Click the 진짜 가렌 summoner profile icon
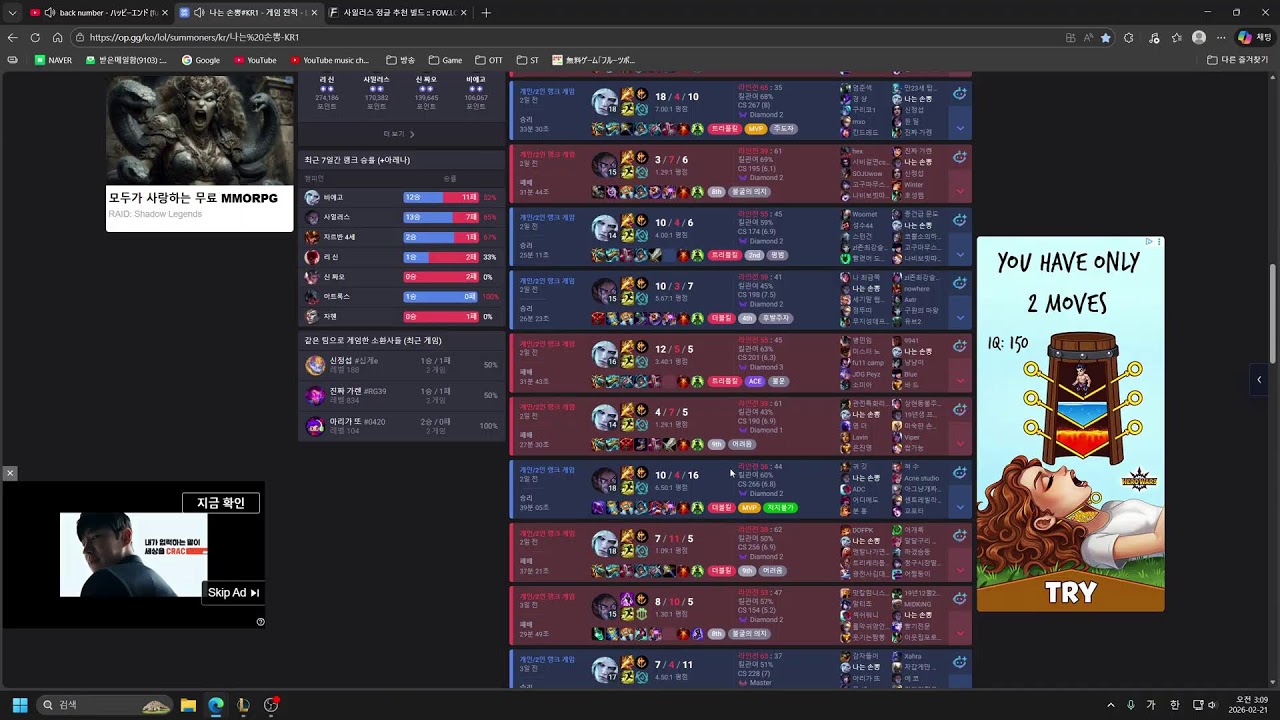The width and height of the screenshot is (1280, 720). 315,395
